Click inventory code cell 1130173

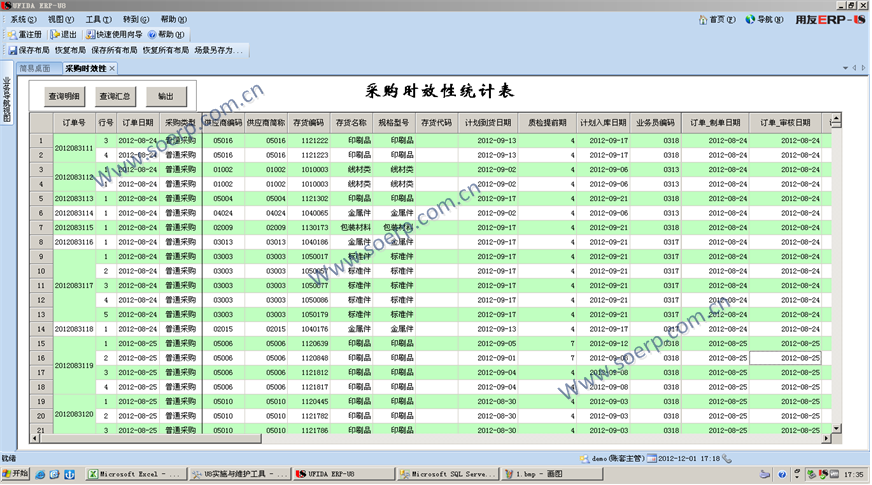[x=309, y=227]
